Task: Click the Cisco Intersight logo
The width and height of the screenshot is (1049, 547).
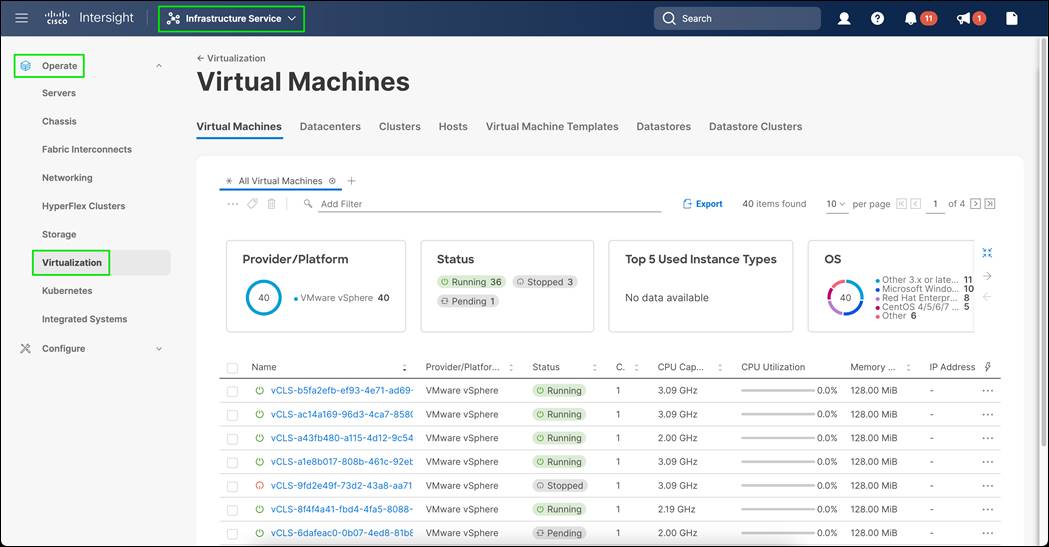Action: 89,18
